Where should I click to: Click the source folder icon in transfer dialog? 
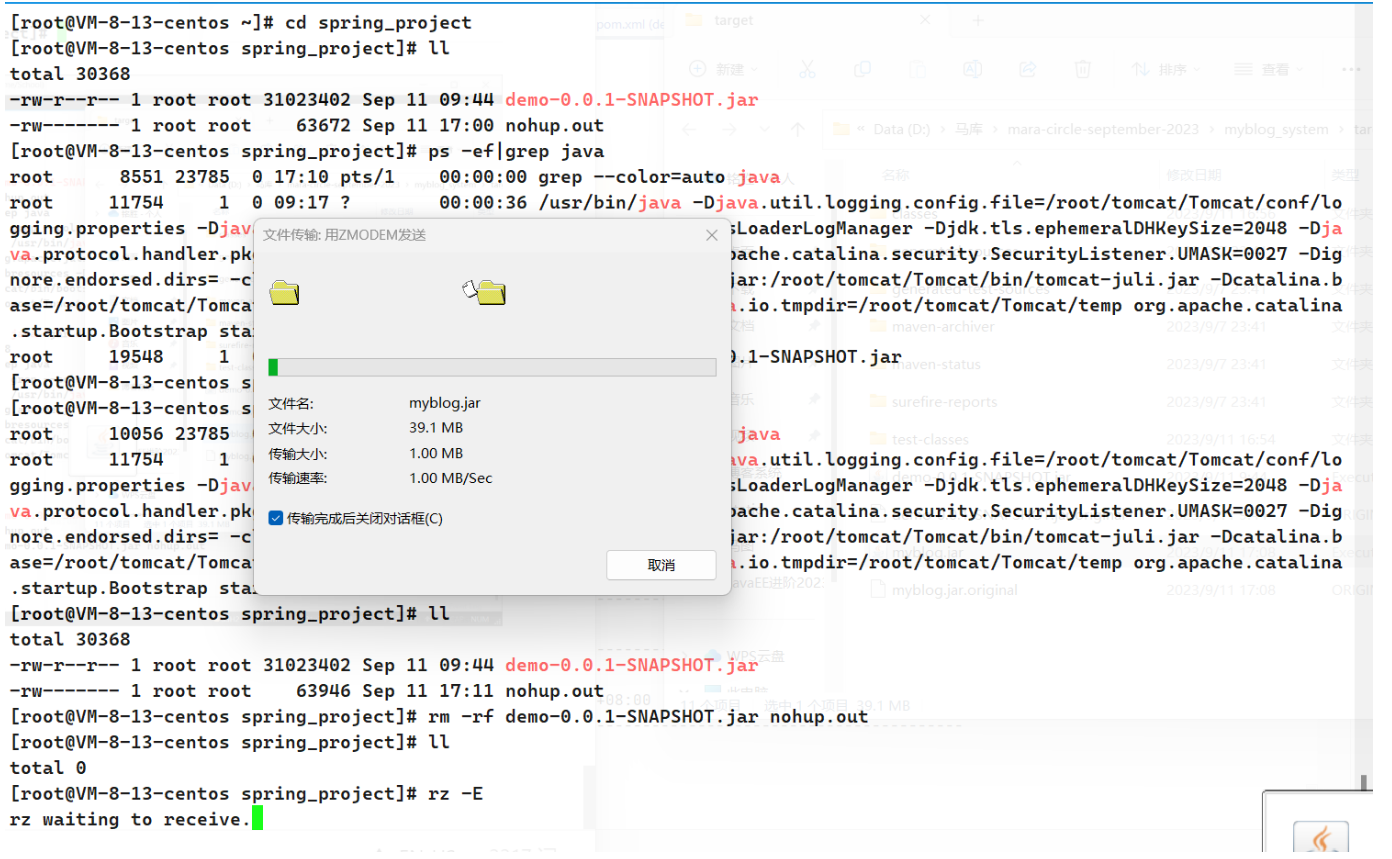[x=285, y=292]
